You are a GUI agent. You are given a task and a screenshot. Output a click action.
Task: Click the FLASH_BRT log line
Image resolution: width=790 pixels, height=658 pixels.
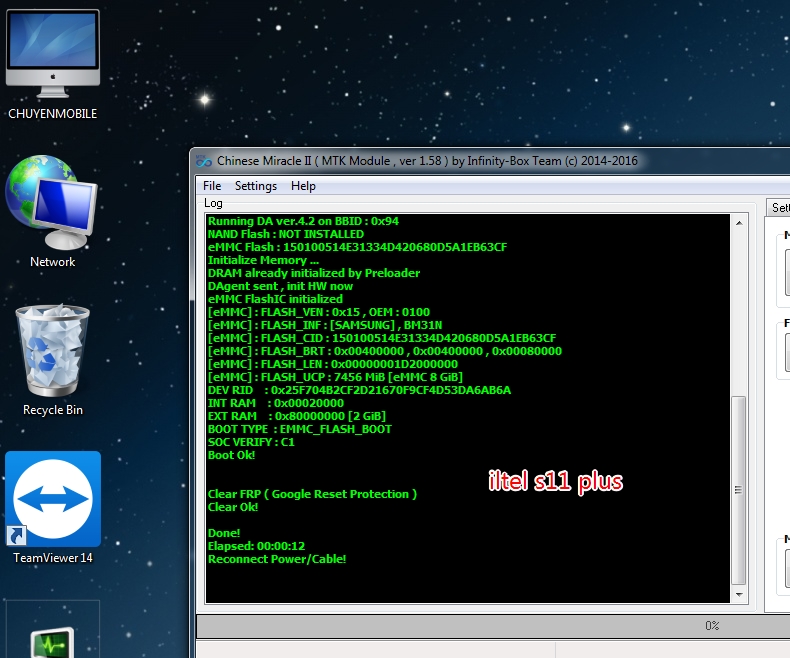pyautogui.click(x=384, y=351)
